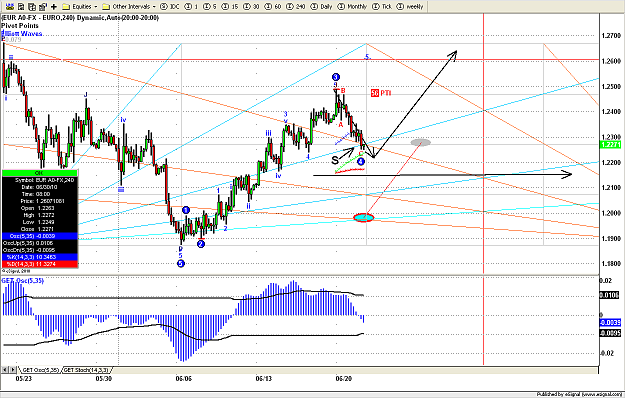The width and height of the screenshot is (625, 398).
Task: Click the fourth toolbar icon with a padlock
Action: tap(43, 6)
